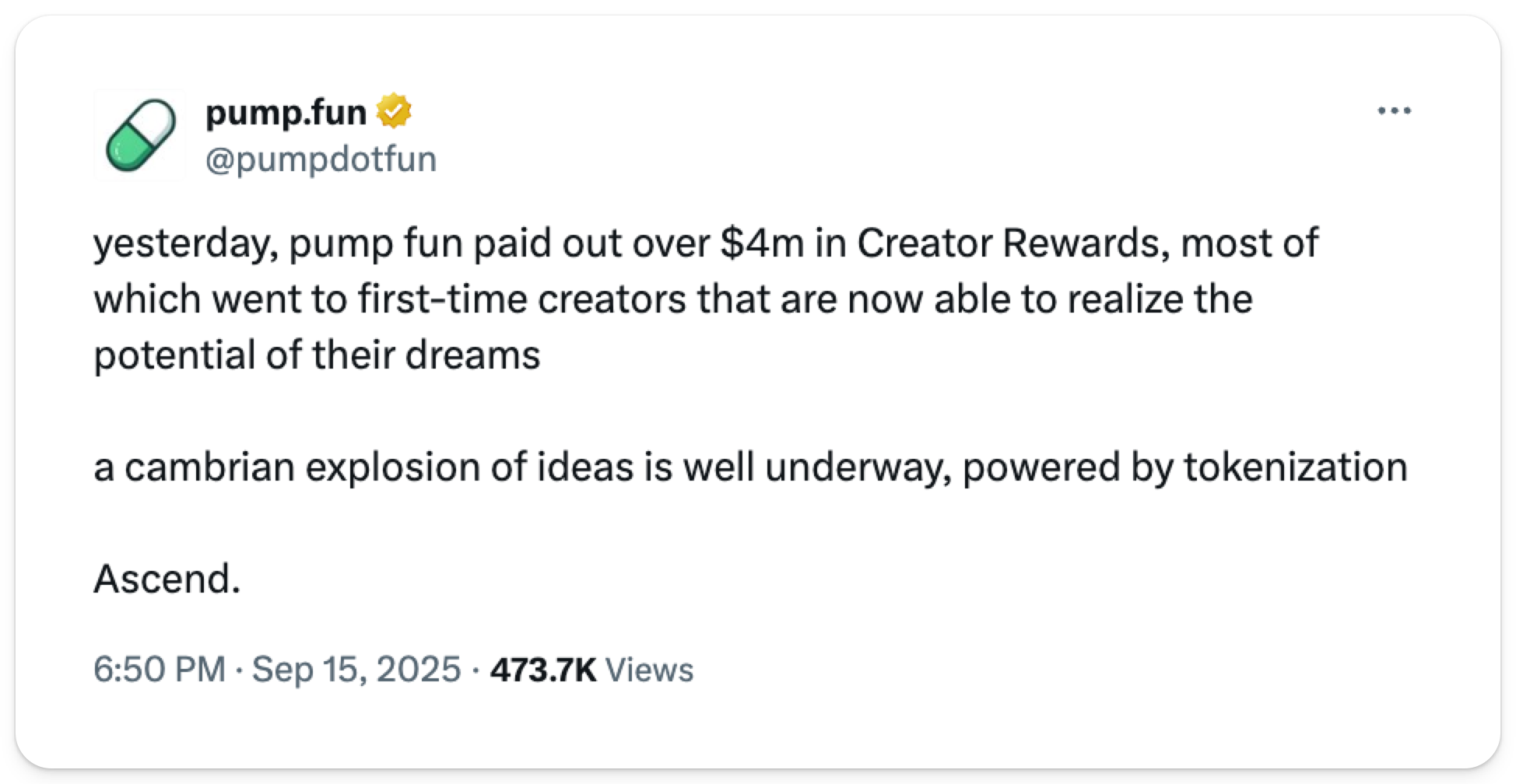
Task: Click the gold verified checkmark badge
Action: [x=394, y=113]
